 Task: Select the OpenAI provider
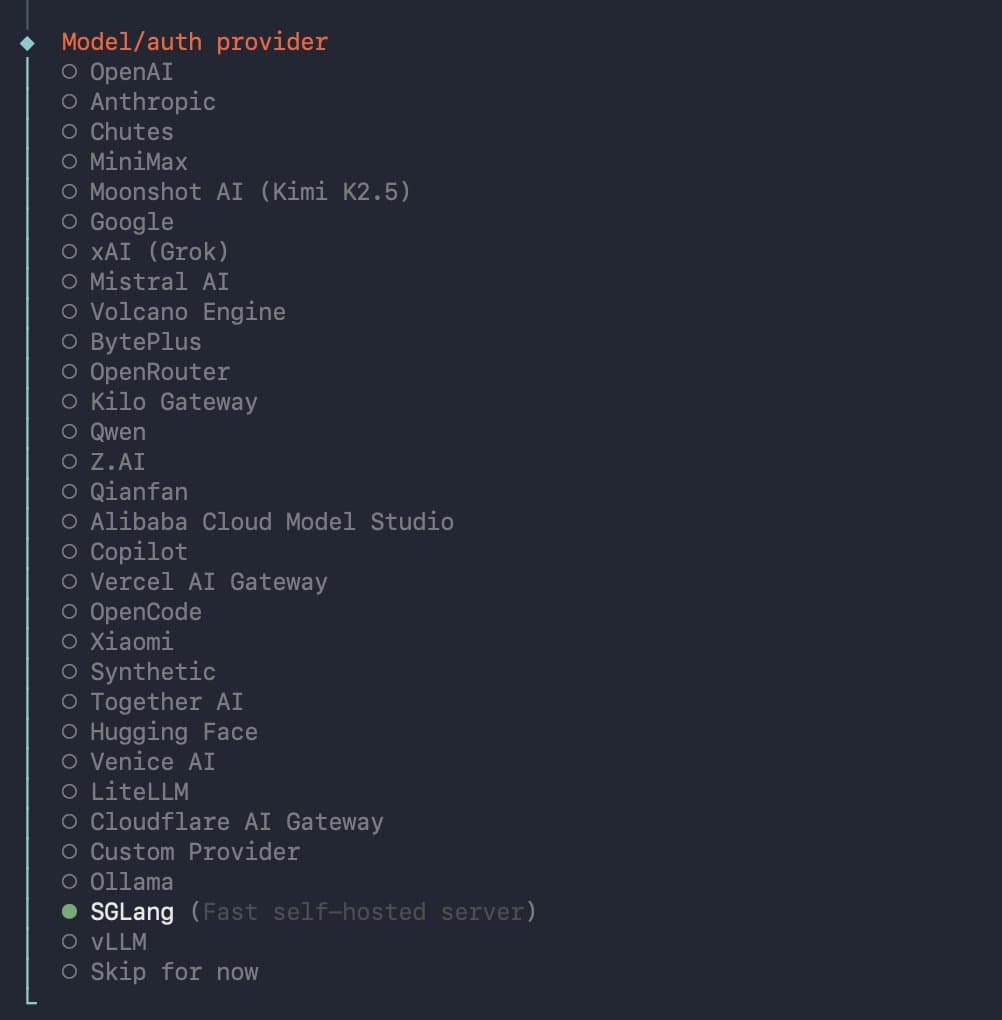click(131, 71)
